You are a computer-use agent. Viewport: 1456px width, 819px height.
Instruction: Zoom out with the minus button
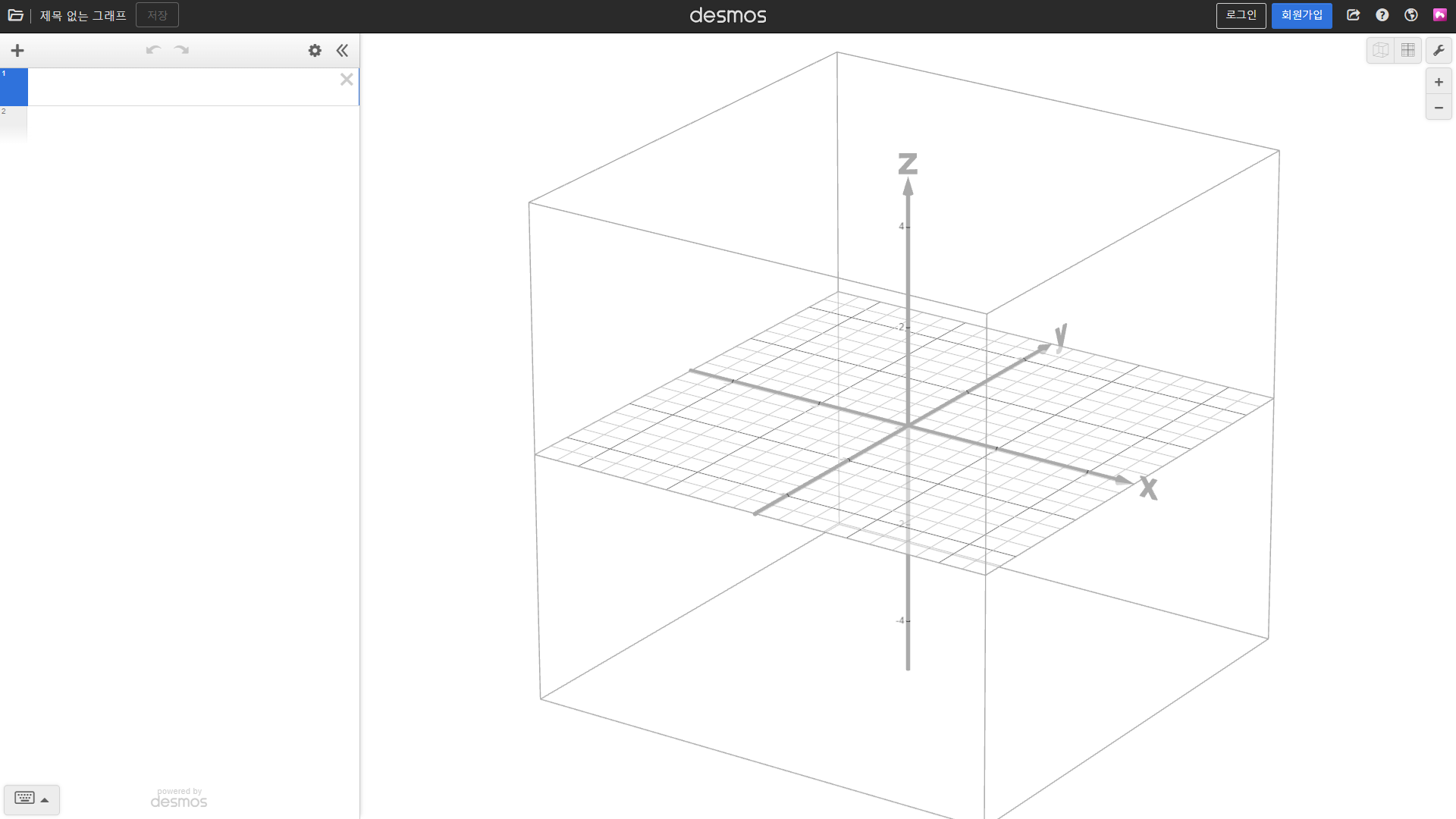point(1439,108)
